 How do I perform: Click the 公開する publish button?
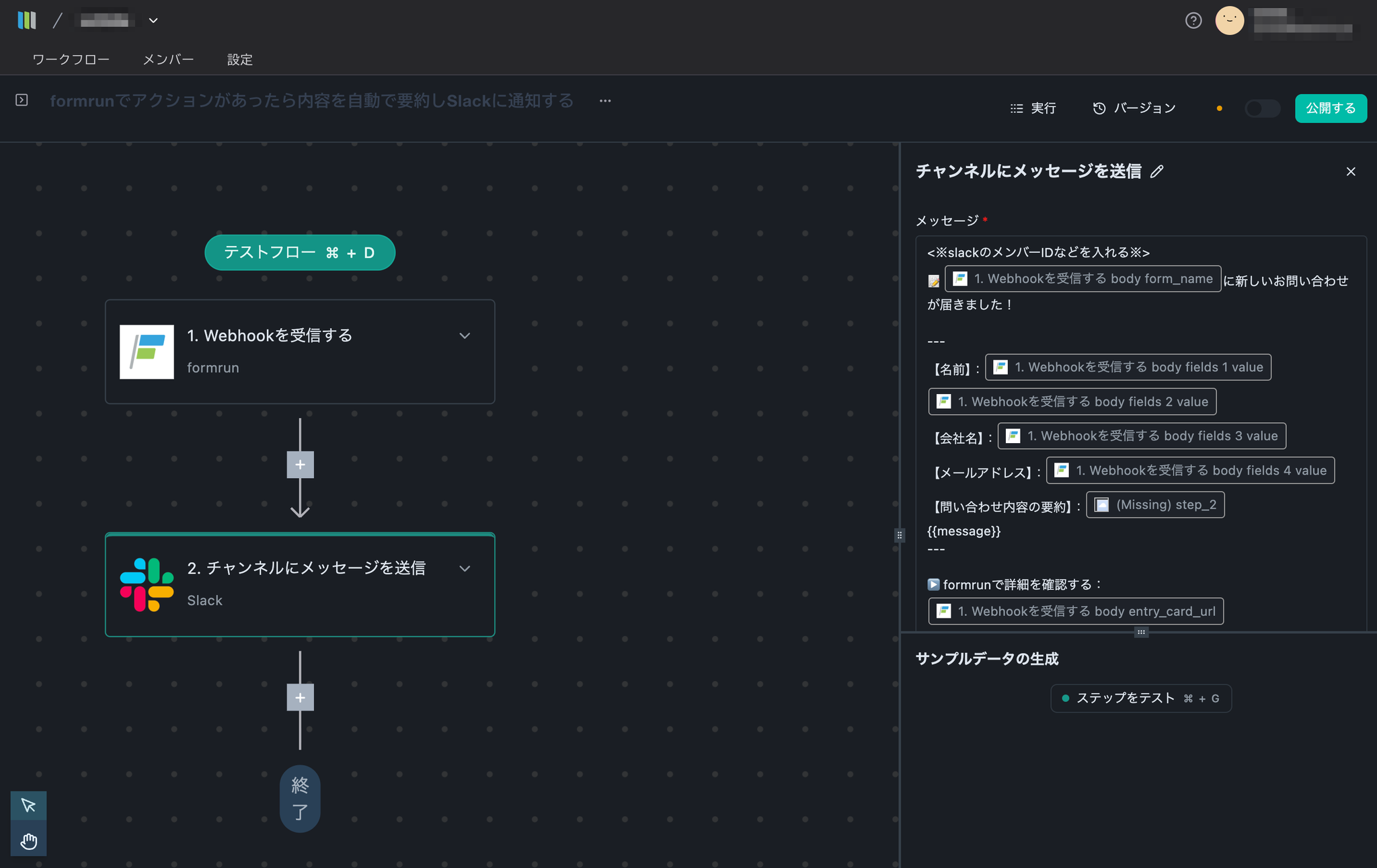(x=1330, y=108)
